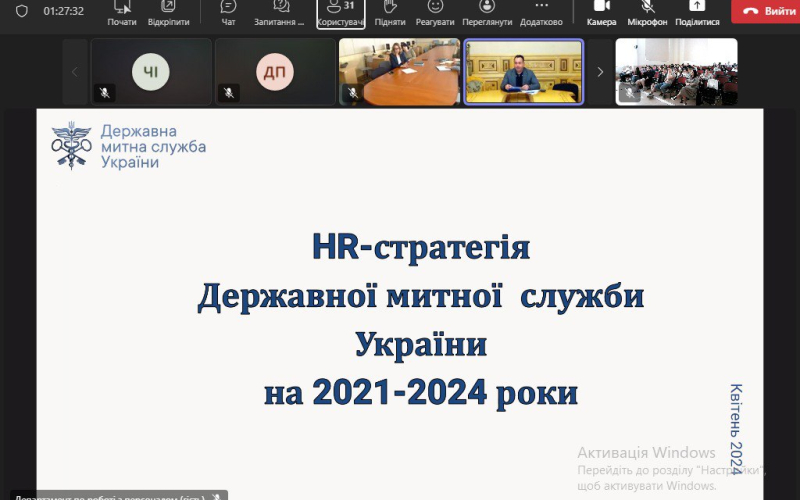Click the presenter name label at bottom left
The height and width of the screenshot is (500, 800).
(x=117, y=496)
